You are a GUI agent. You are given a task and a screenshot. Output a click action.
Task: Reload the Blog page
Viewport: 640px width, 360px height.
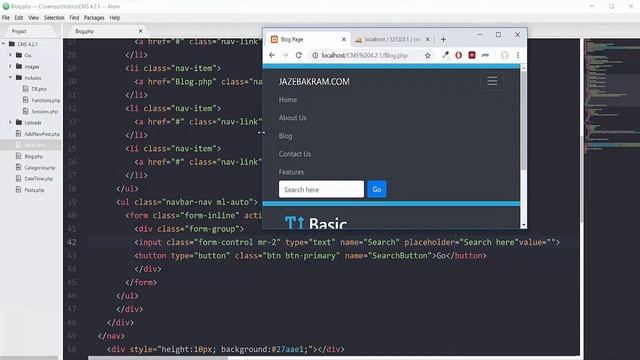pyautogui.click(x=299, y=55)
